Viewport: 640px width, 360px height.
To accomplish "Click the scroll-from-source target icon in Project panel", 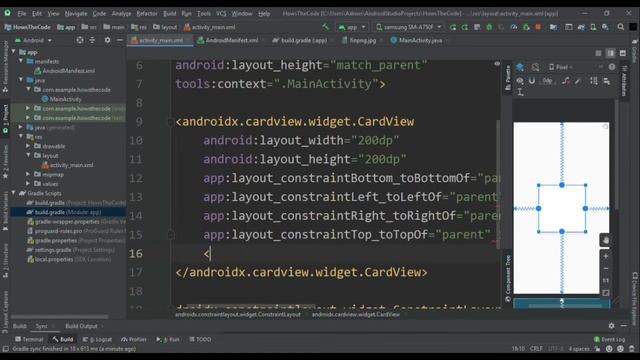I will pyautogui.click(x=80, y=40).
